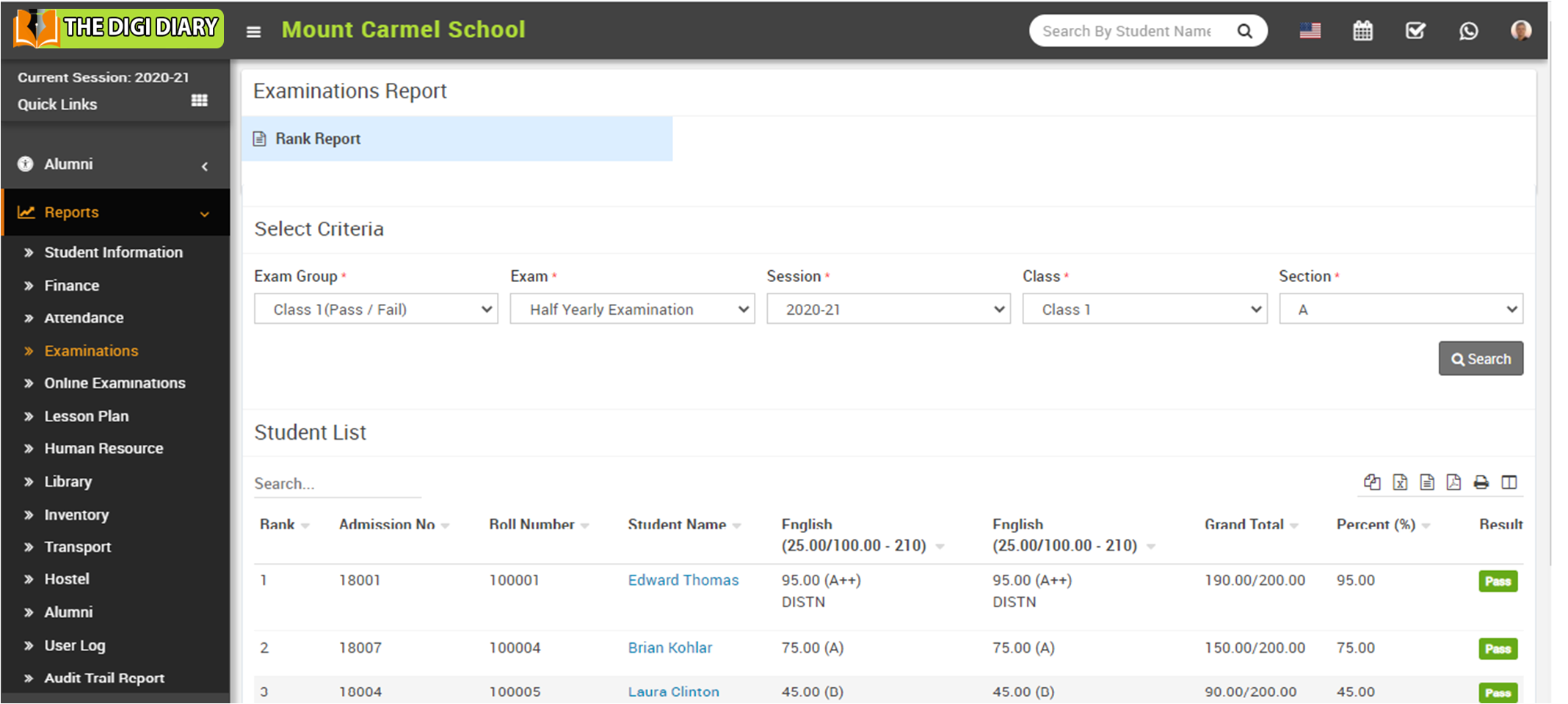This screenshot has width=1568, height=704.
Task: Click the US flag language icon
Action: coord(1310,31)
